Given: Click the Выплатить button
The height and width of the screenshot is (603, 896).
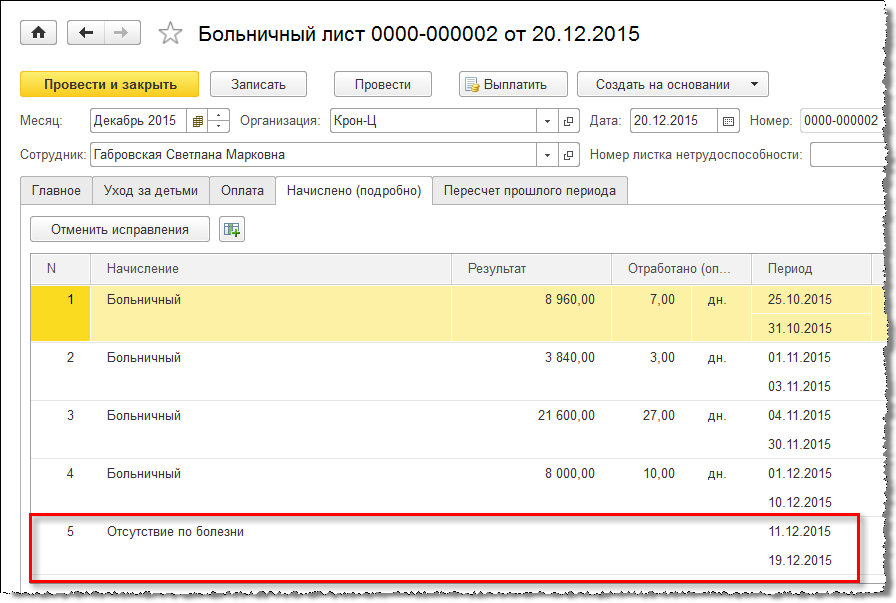Looking at the screenshot, I should coord(513,85).
